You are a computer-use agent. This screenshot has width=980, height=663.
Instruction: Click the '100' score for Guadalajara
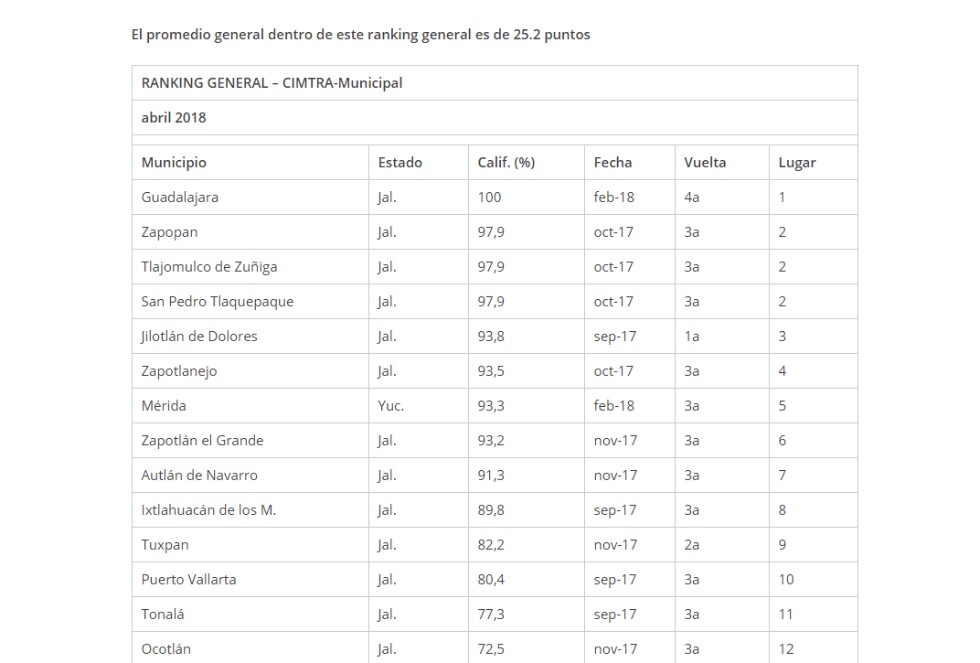coord(489,197)
